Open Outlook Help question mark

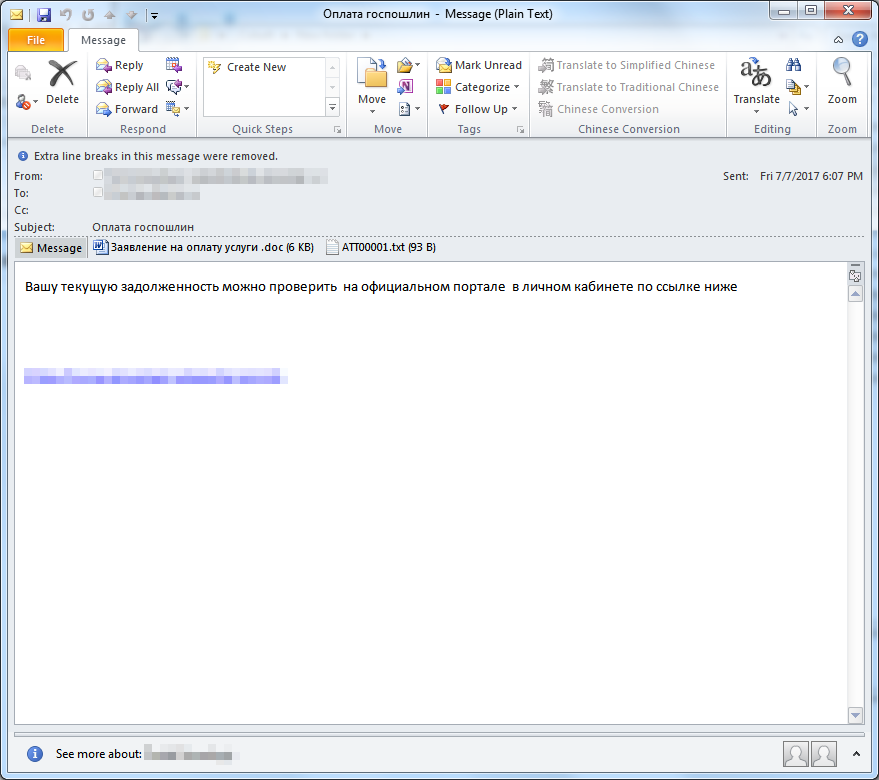[859, 39]
